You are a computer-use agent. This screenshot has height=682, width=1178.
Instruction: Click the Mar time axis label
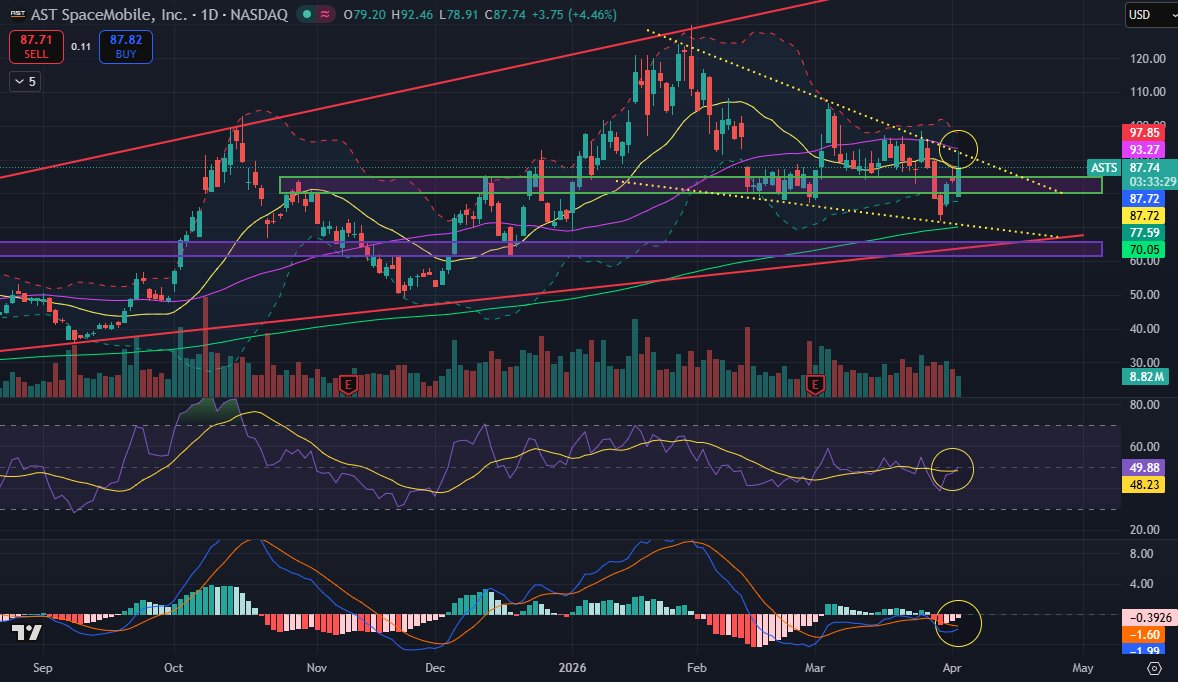click(815, 668)
